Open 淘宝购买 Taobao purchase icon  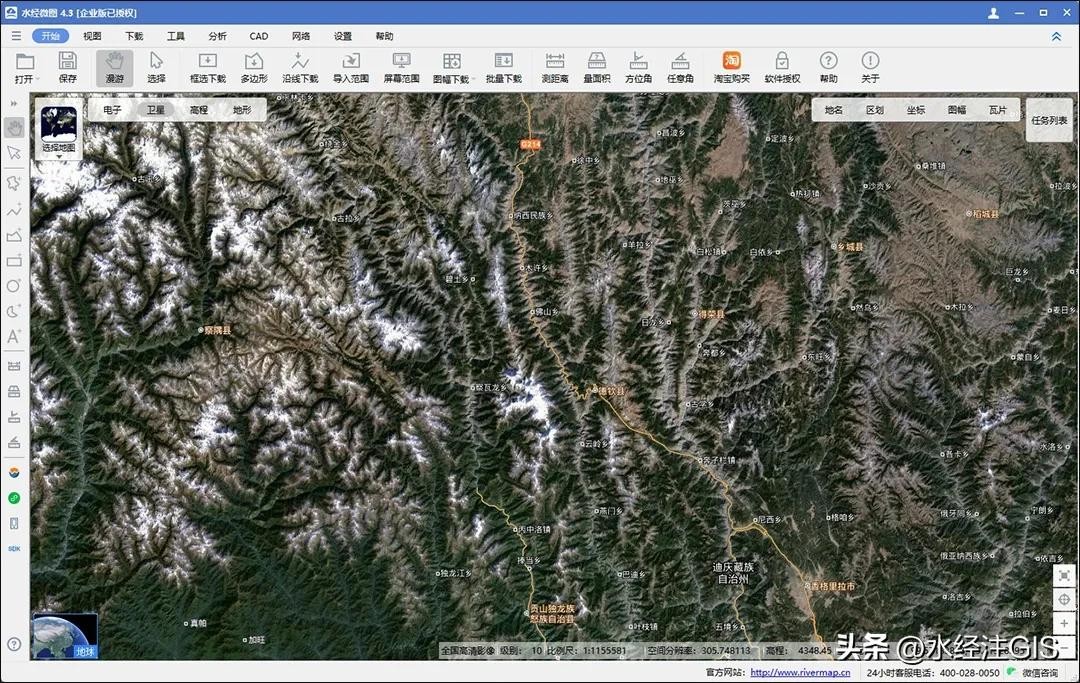pyautogui.click(x=731, y=67)
